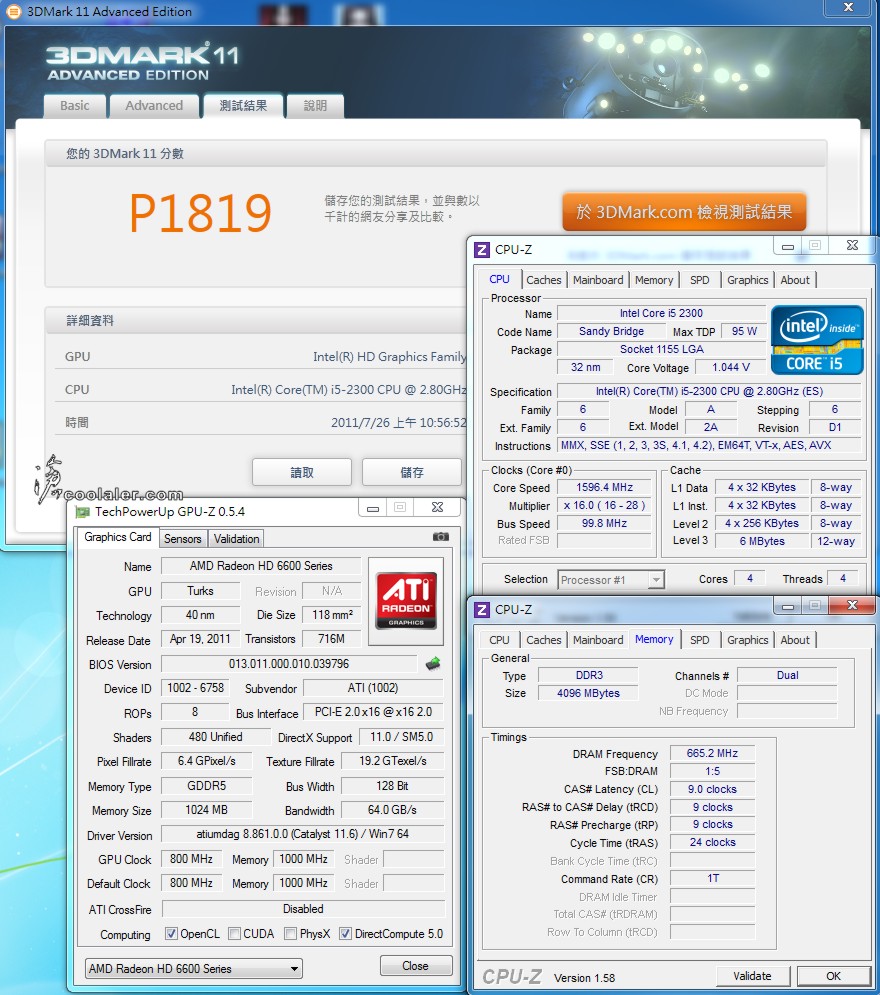Click the 讀取 button in 3DMark 11

(x=302, y=472)
